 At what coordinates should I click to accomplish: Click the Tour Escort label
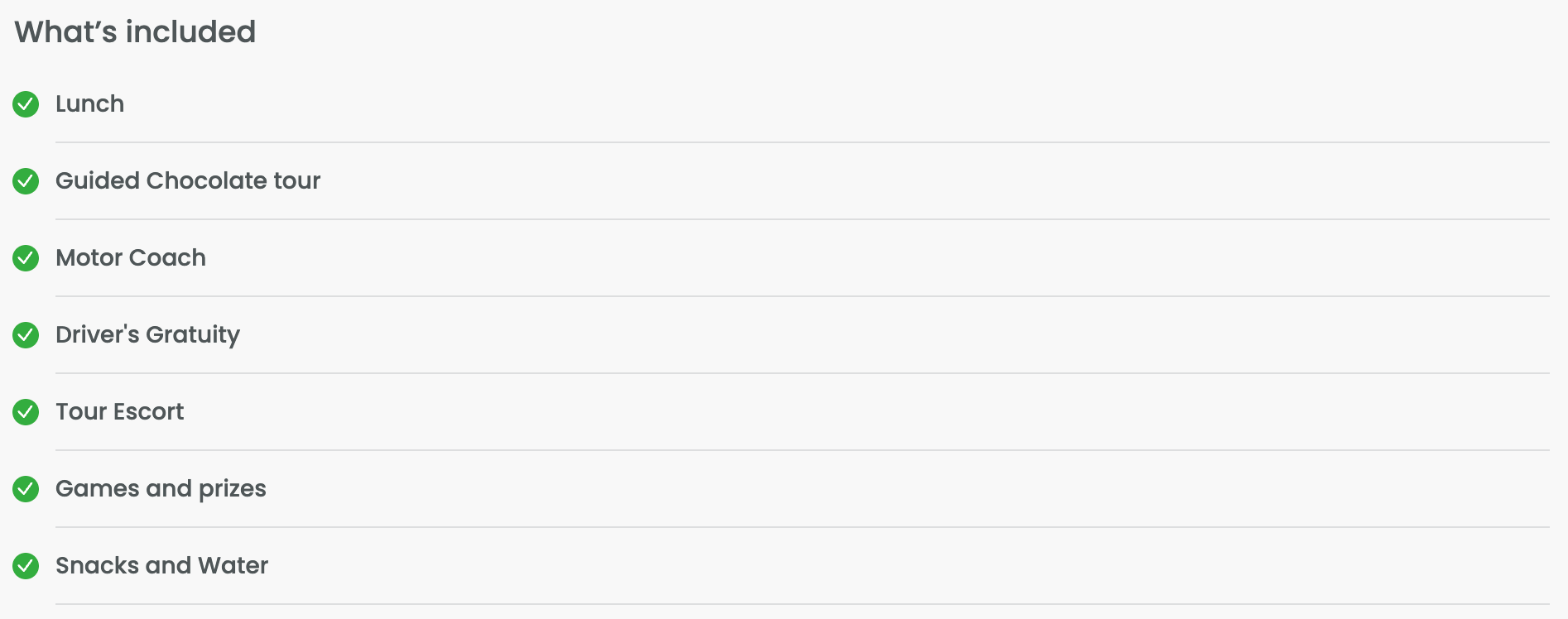point(119,412)
